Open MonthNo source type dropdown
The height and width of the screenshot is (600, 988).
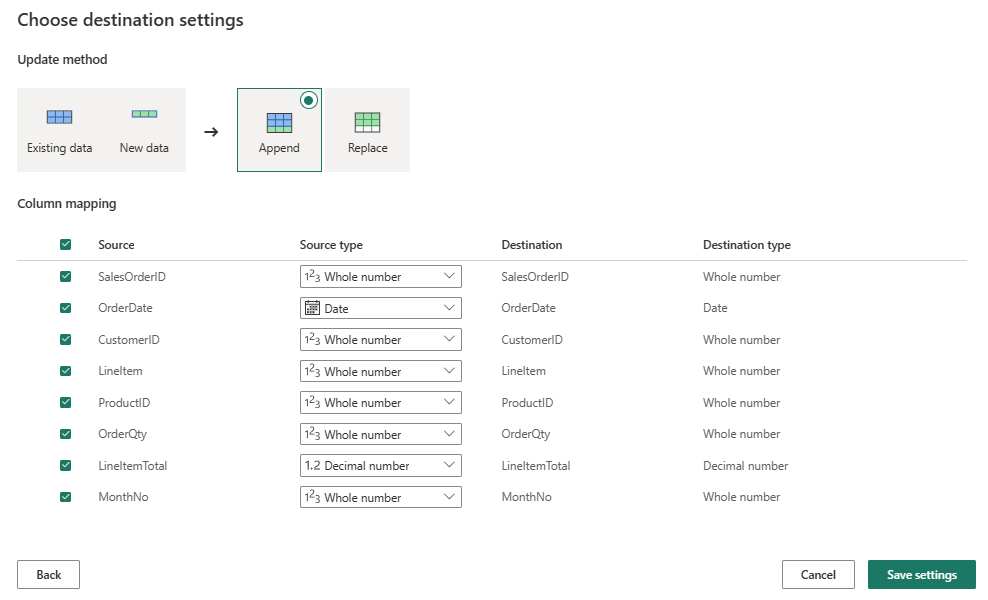[x=381, y=497]
